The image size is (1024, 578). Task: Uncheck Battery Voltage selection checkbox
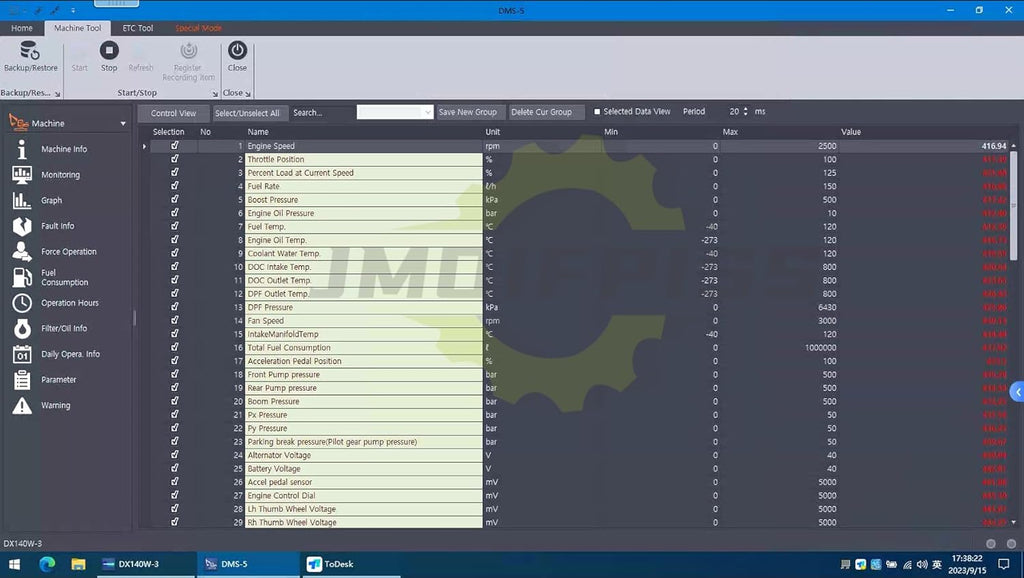click(x=174, y=468)
